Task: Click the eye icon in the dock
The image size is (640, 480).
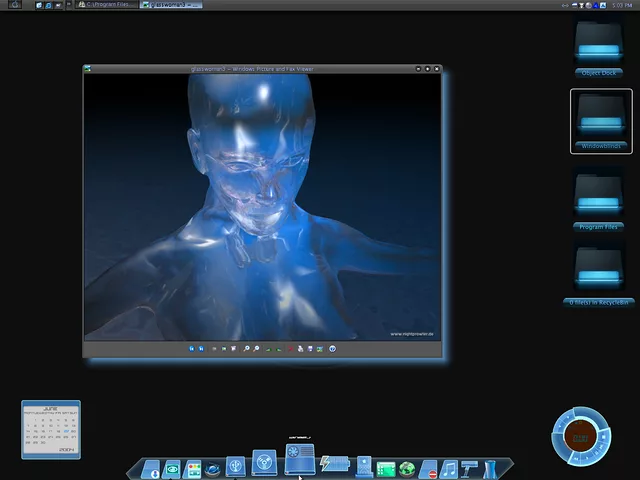Action: point(173,468)
